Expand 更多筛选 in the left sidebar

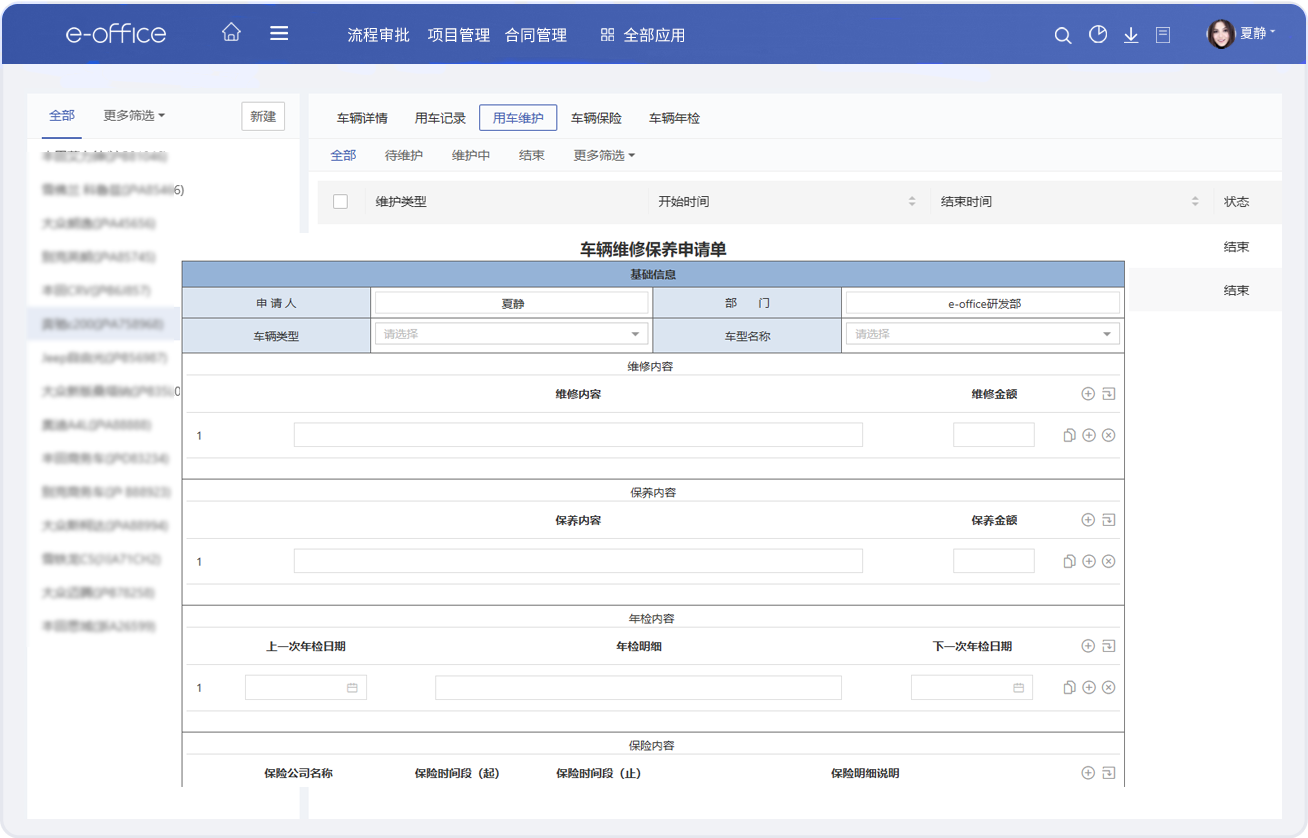pyautogui.click(x=134, y=116)
